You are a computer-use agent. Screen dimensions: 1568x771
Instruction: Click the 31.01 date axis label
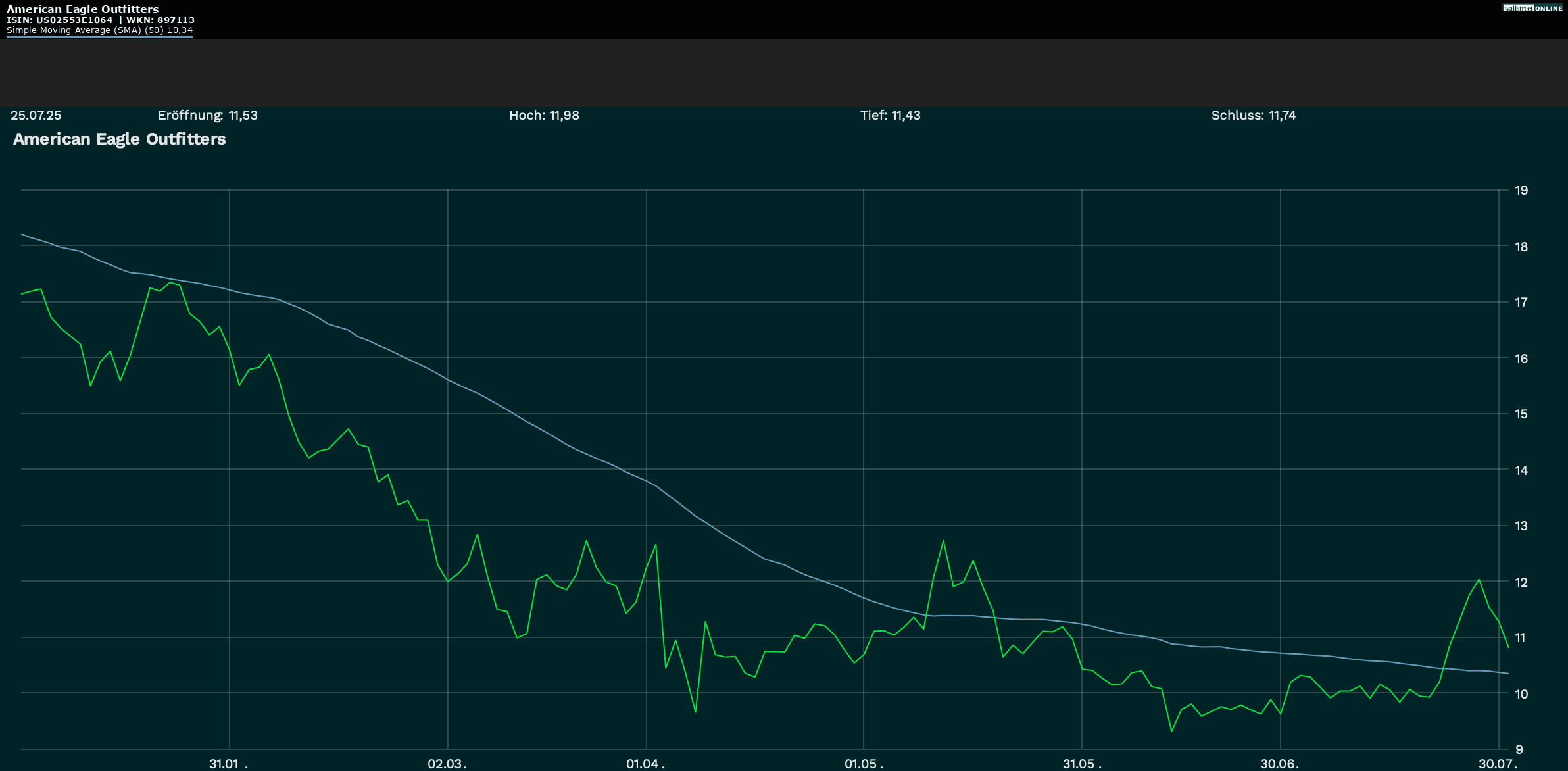coord(224,764)
